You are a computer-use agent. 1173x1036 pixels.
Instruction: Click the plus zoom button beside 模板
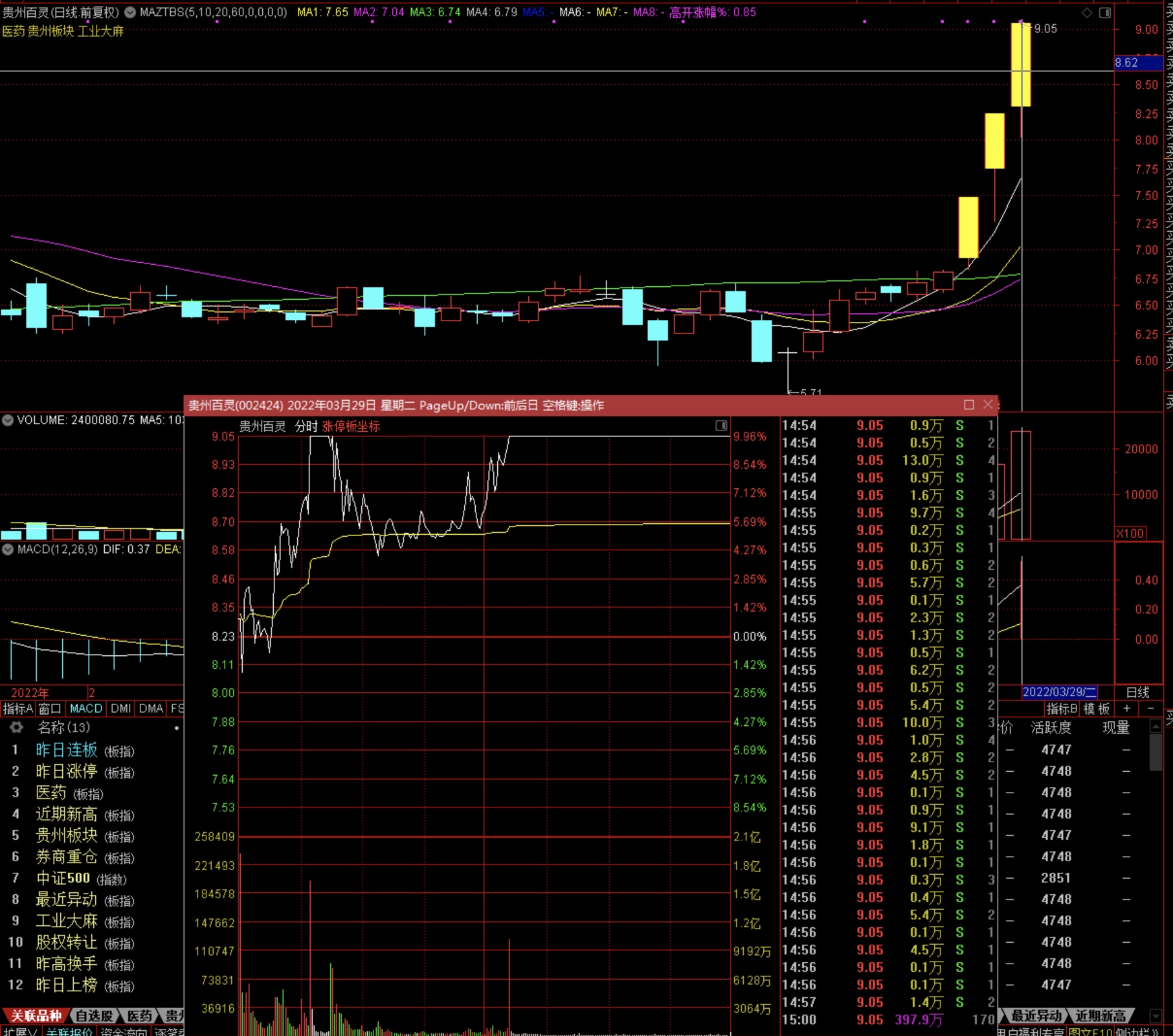pos(1127,708)
